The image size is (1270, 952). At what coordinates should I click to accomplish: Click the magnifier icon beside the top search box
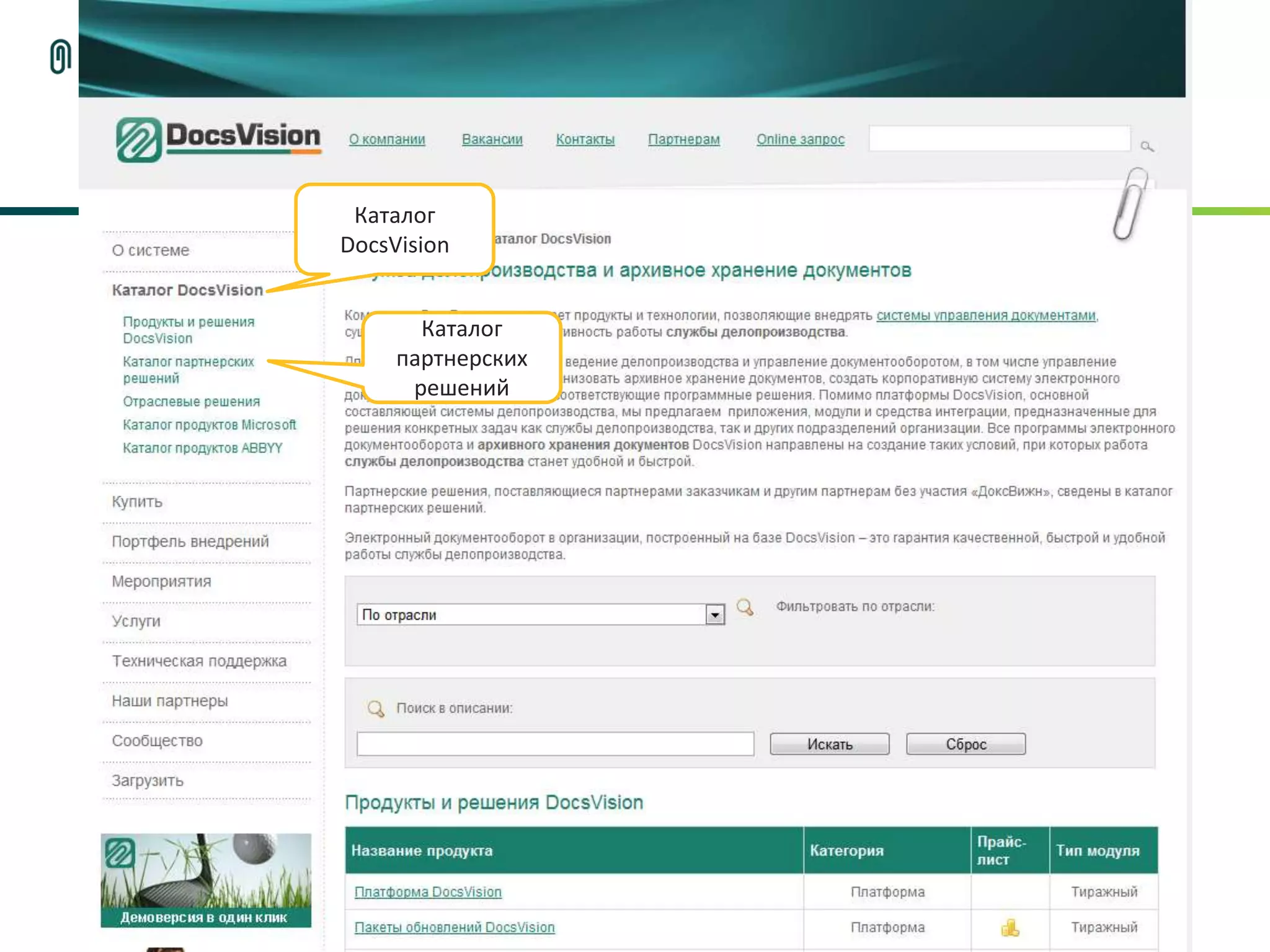[1147, 146]
